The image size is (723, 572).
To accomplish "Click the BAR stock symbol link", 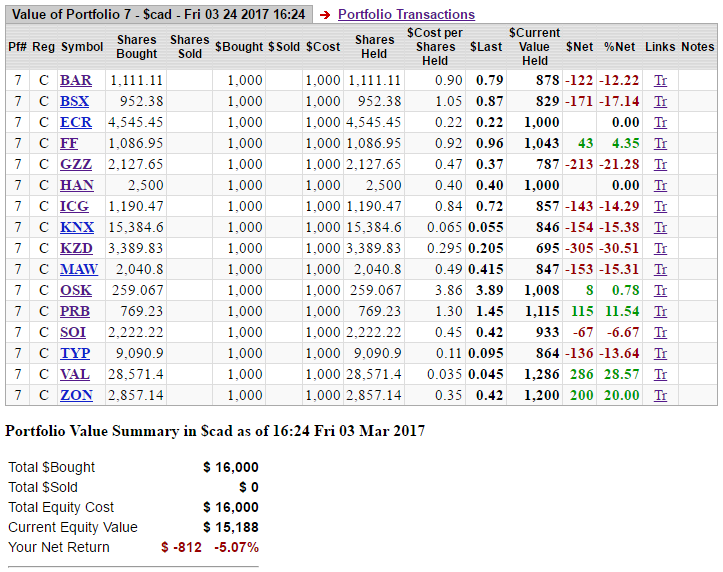I will (75, 80).
